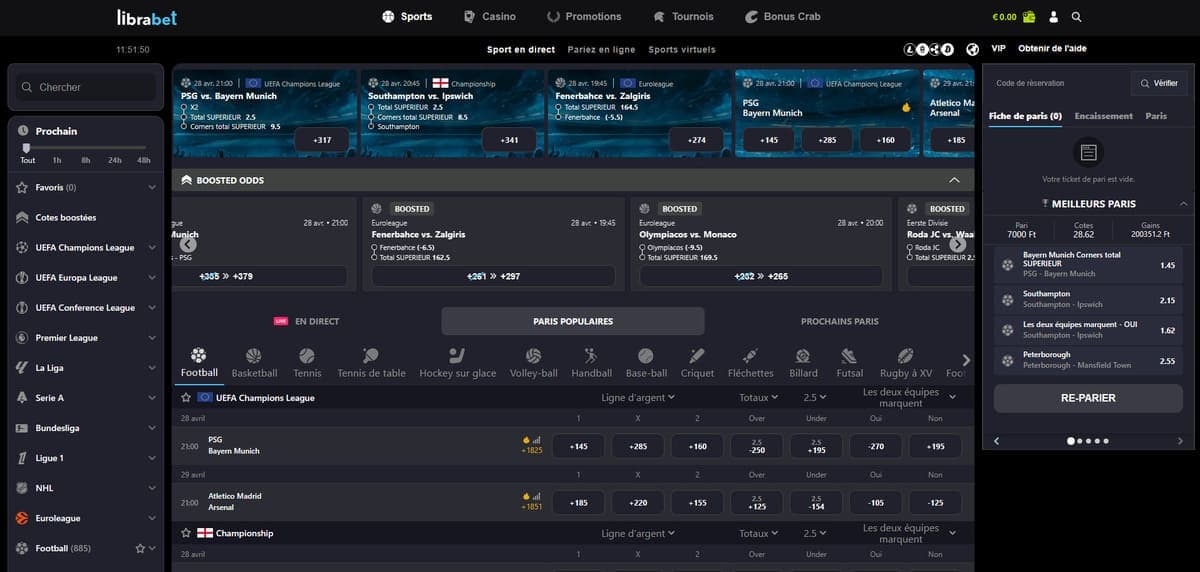Collapse the BOOSTED ODDS section
The image size is (1200, 572).
coord(954,180)
